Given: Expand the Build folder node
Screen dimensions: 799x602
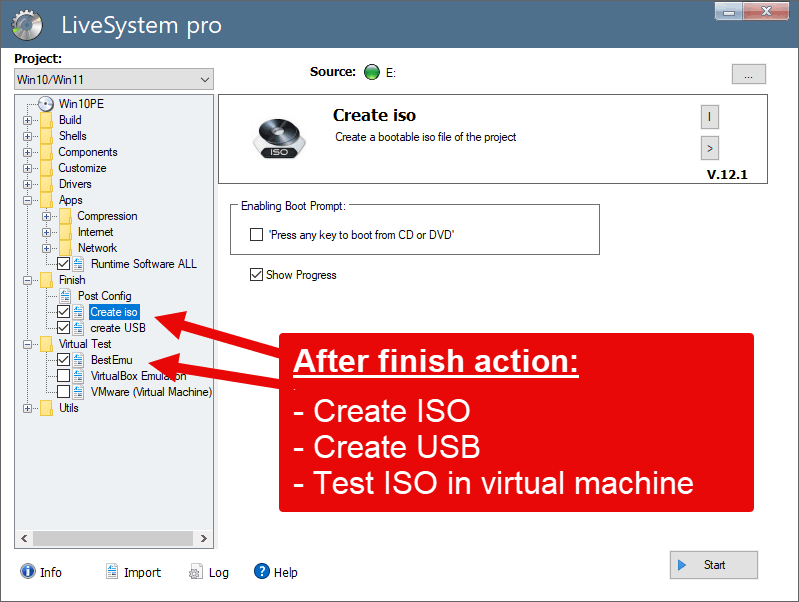Looking at the screenshot, I should [28, 120].
